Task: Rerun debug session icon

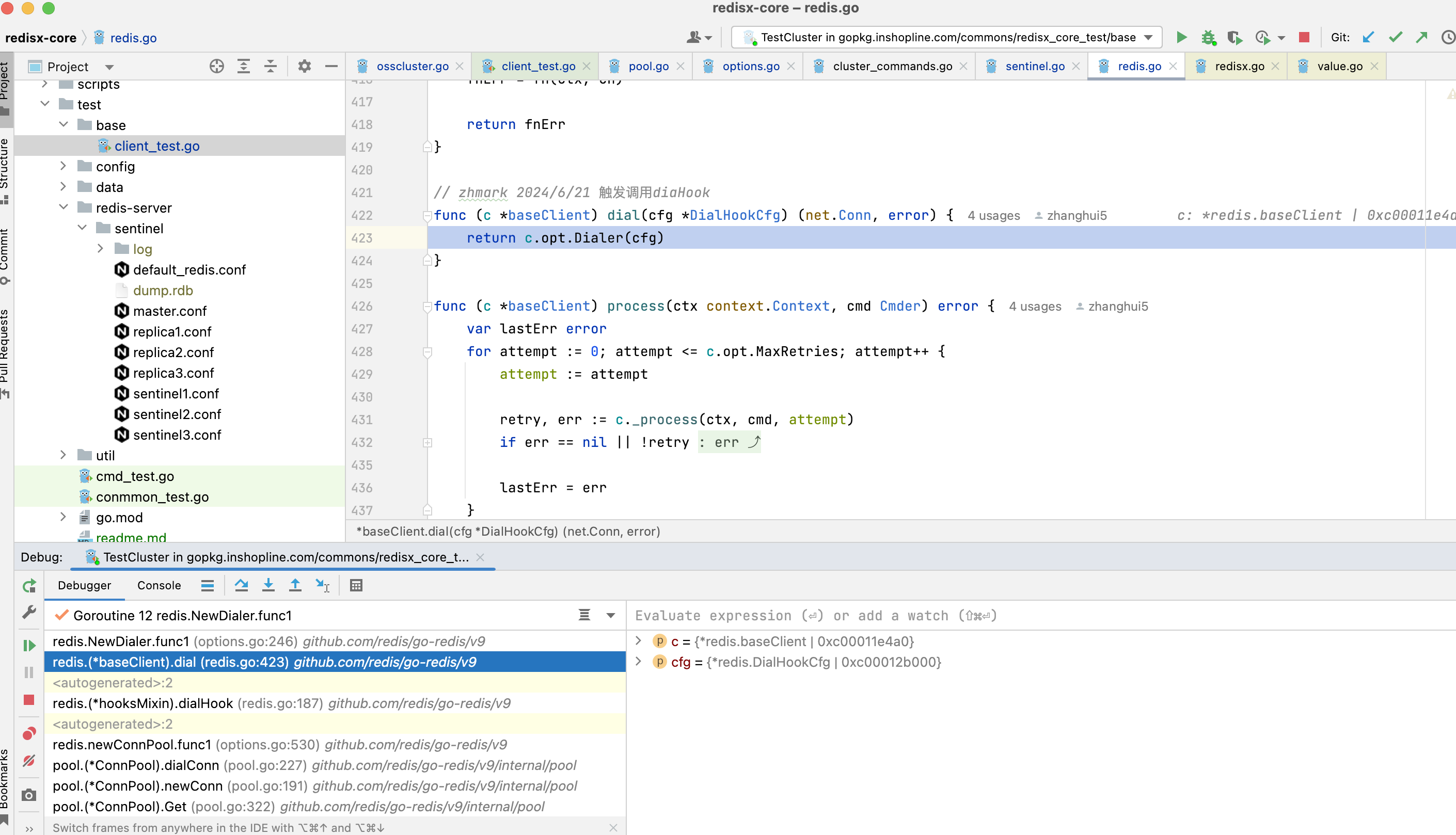Action: [x=29, y=586]
